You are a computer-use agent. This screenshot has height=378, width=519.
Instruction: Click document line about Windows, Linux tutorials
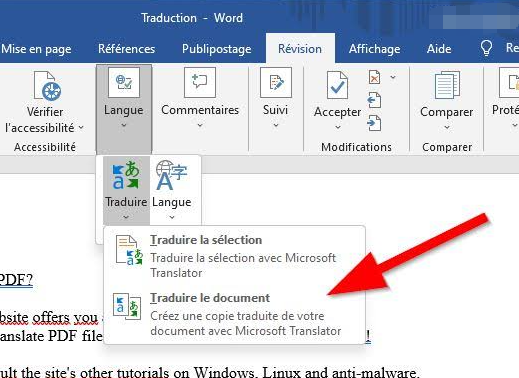(x=209, y=372)
